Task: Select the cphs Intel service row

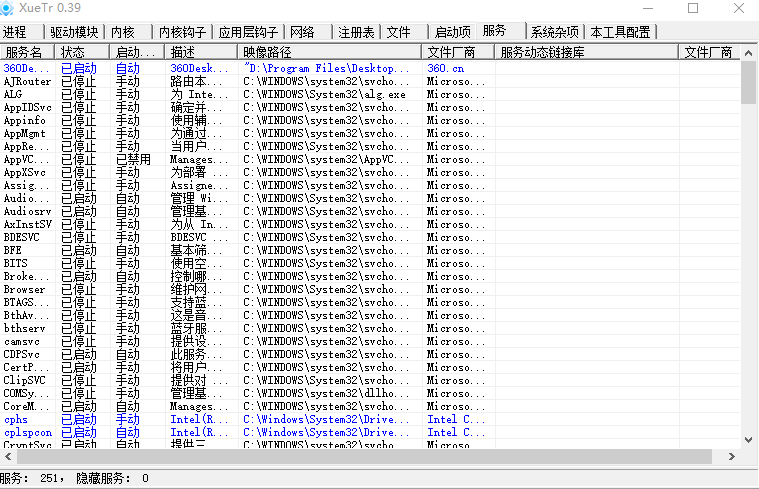Action: [x=16, y=420]
